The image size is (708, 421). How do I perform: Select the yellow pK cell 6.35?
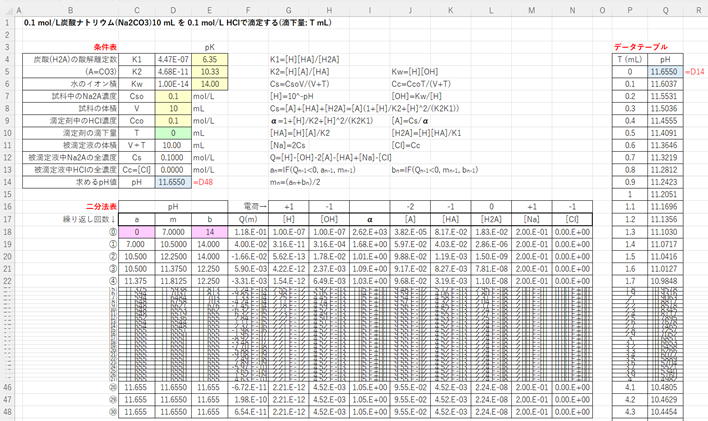pos(210,59)
